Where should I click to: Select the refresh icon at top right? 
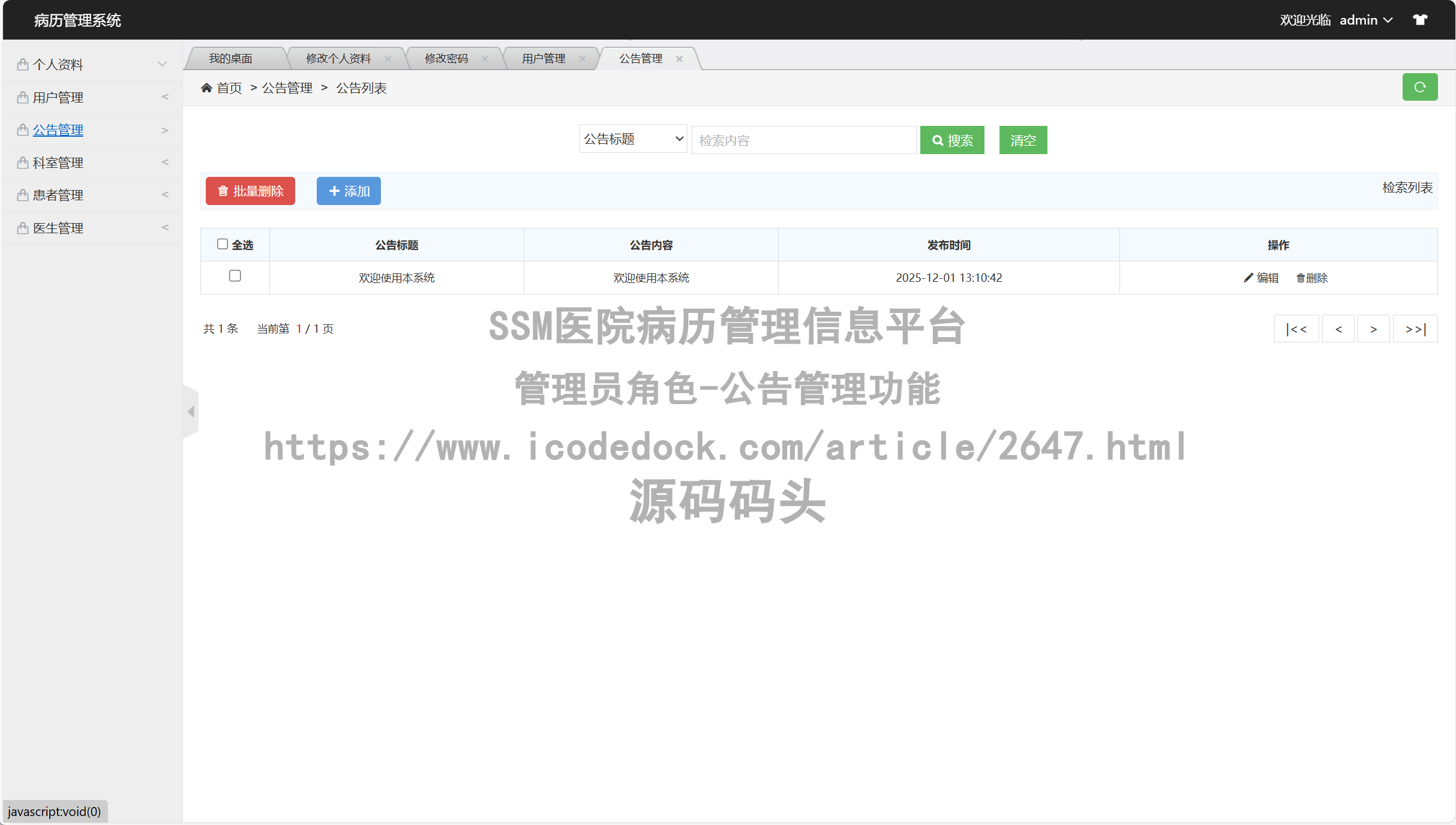1419,87
